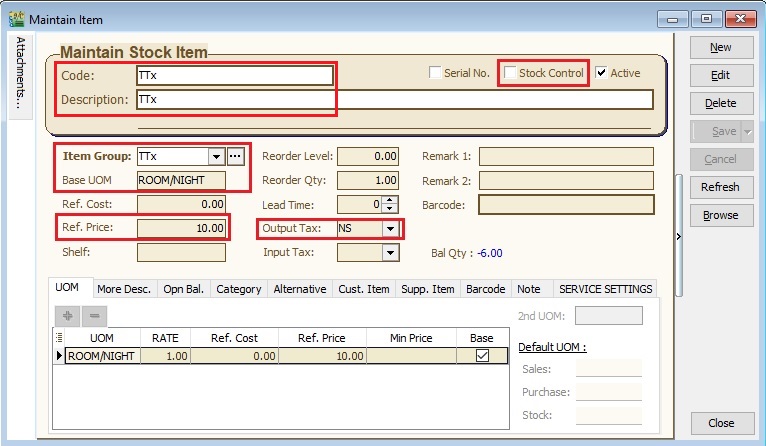Image resolution: width=766 pixels, height=446 pixels.
Task: Tick the Stock Control checkbox
Action: tap(511, 73)
